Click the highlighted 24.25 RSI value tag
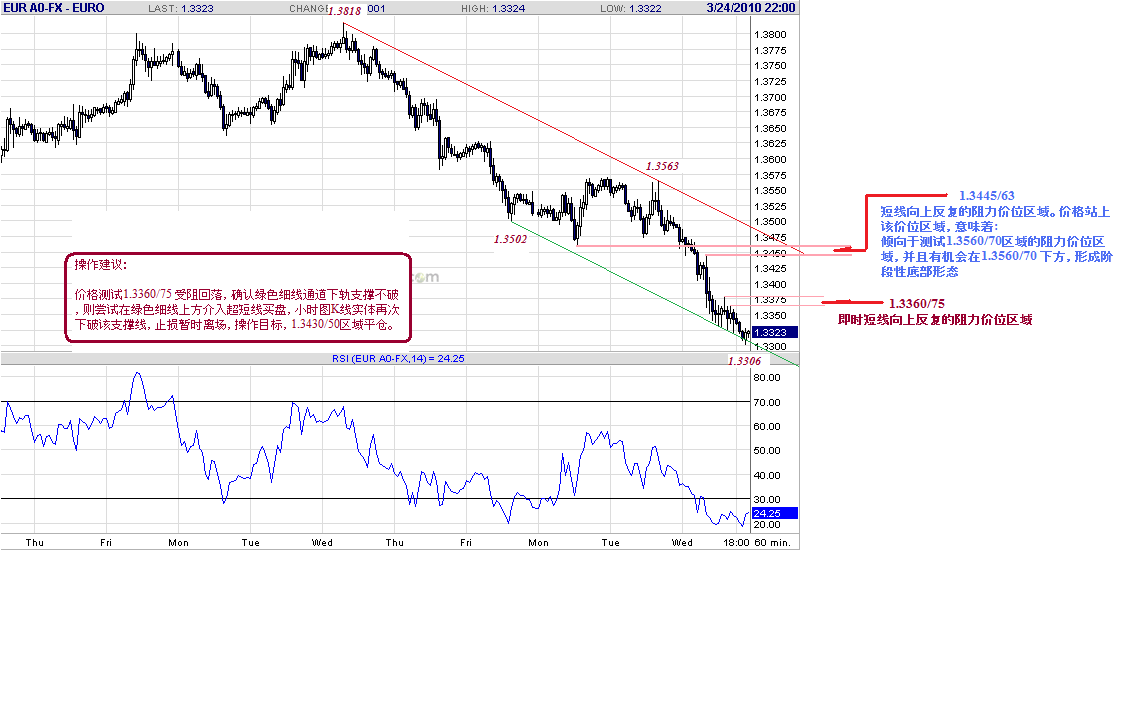Viewport: 1124px width, 728px height. [x=774, y=513]
